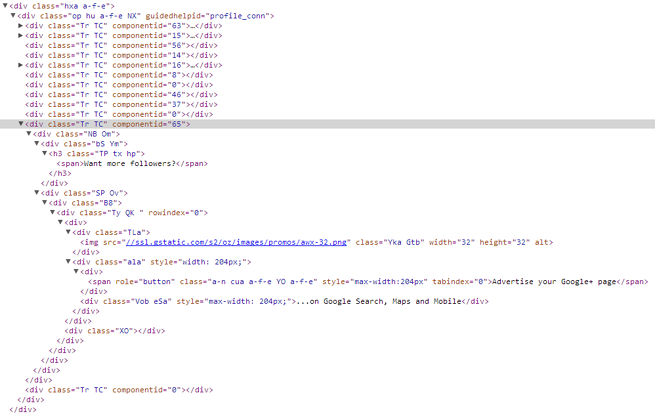This screenshot has height=416, width=655.
Task: Select the div class="XO" element
Action: tap(115, 331)
